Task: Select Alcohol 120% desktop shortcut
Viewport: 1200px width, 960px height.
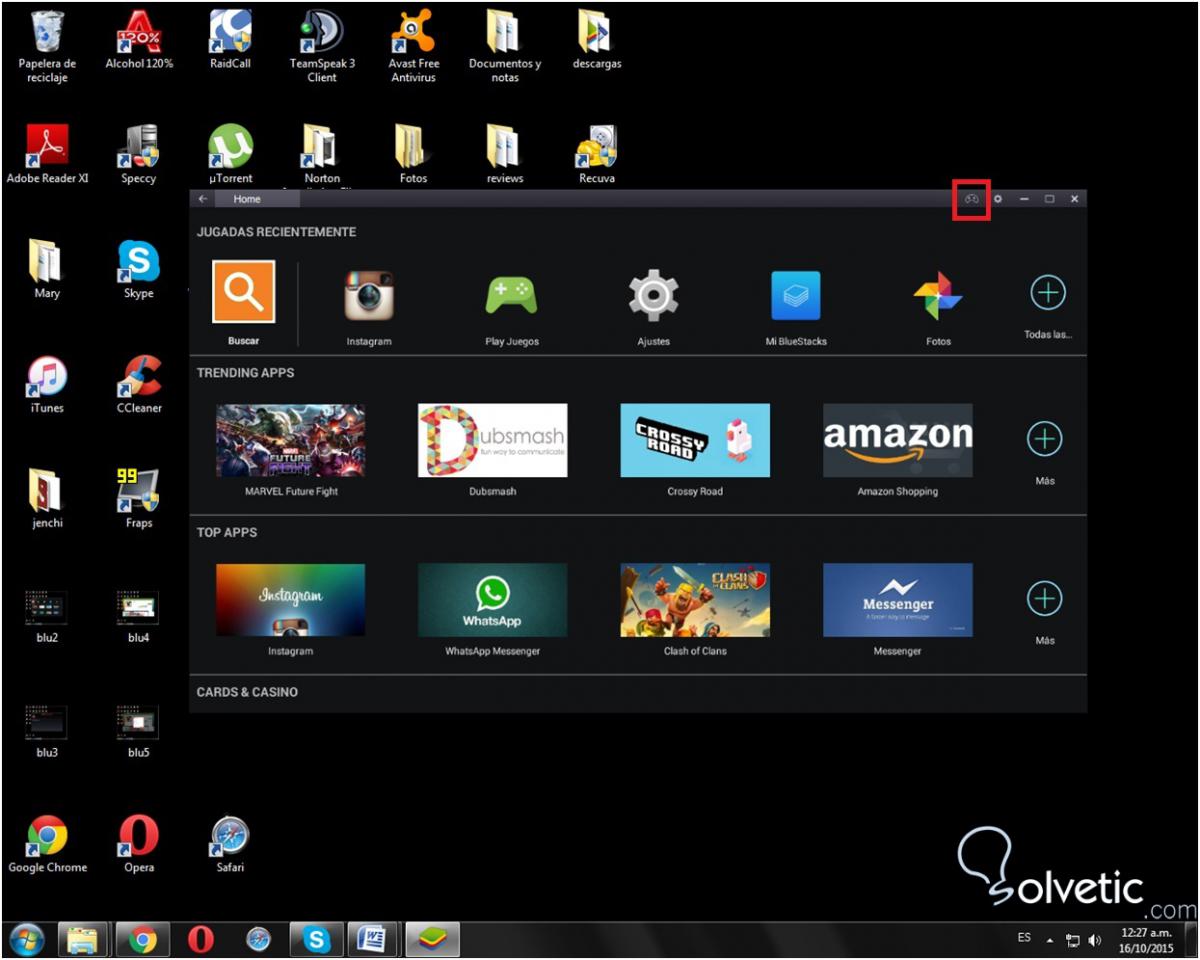Action: point(139,40)
